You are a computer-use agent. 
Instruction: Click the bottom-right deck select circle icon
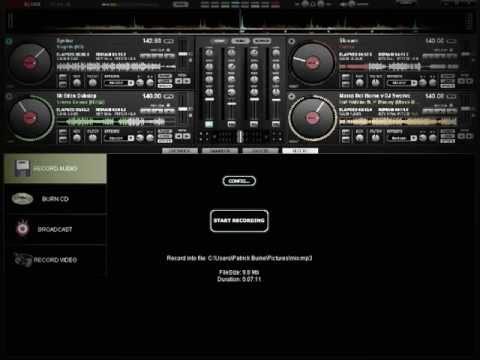tap(292, 96)
